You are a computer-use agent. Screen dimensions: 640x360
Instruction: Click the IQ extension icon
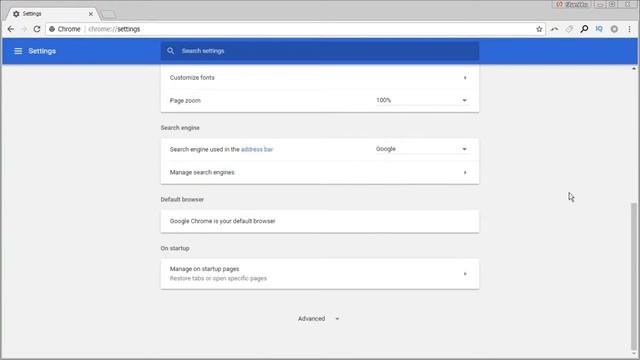599,29
